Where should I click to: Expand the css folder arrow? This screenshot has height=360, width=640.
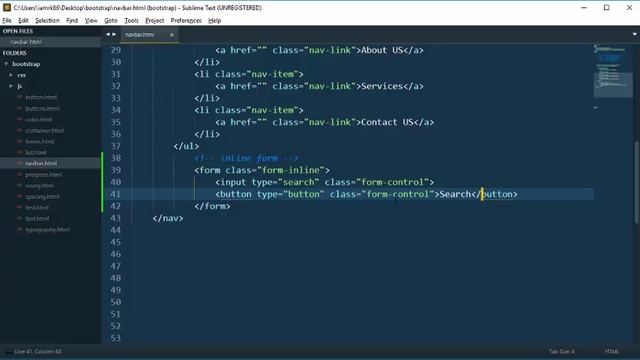tap(11, 75)
